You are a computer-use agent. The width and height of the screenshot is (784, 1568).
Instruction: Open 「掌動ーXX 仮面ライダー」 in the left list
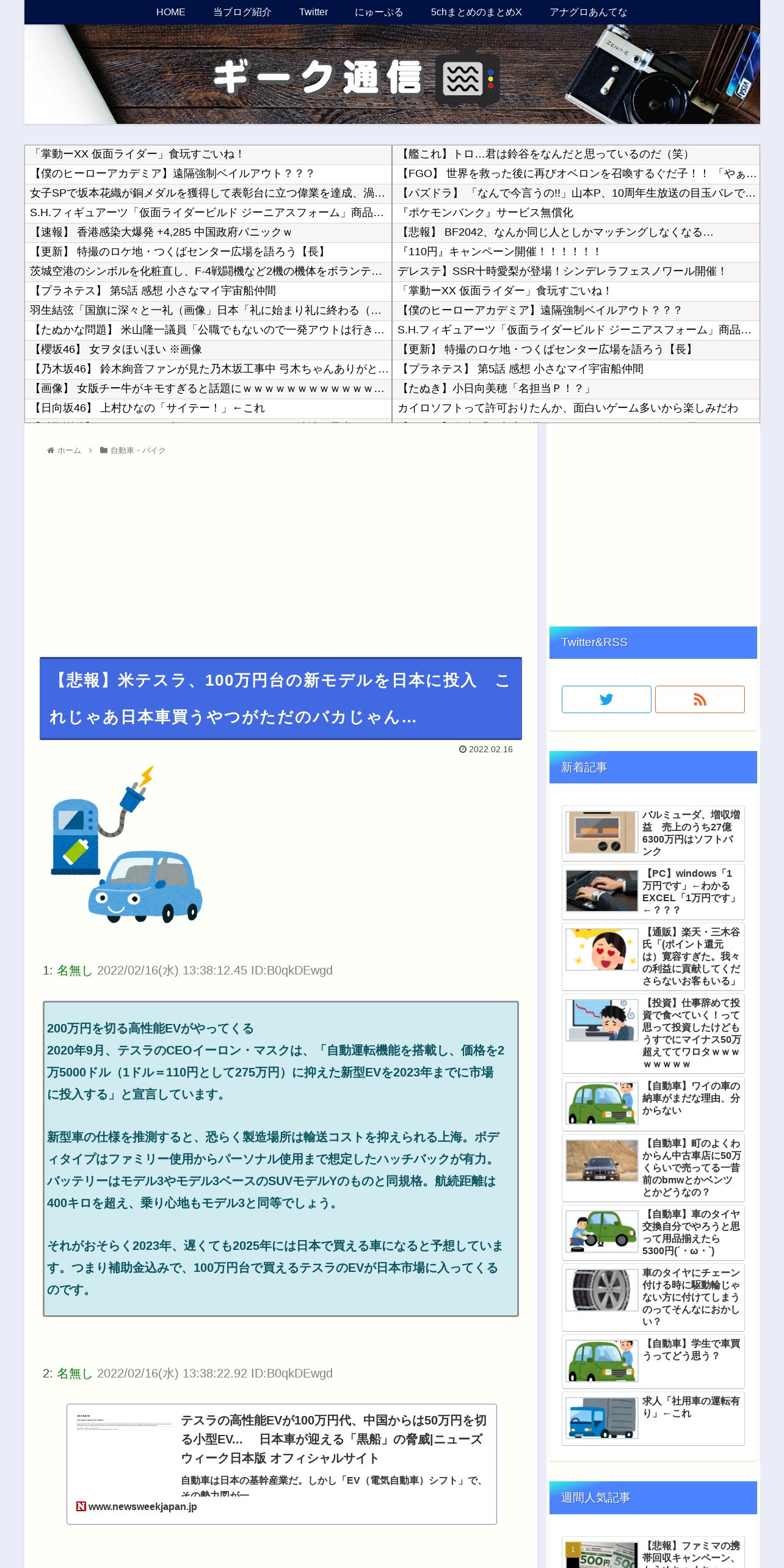(208, 154)
